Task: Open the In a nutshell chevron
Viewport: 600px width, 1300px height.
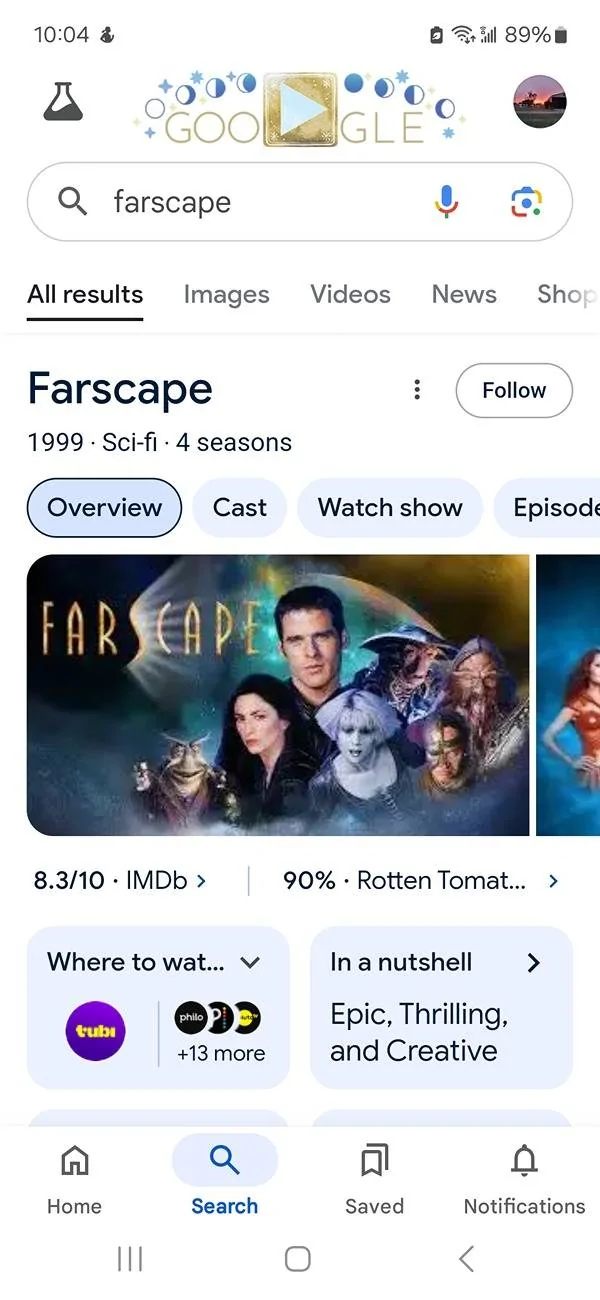Action: tap(533, 962)
